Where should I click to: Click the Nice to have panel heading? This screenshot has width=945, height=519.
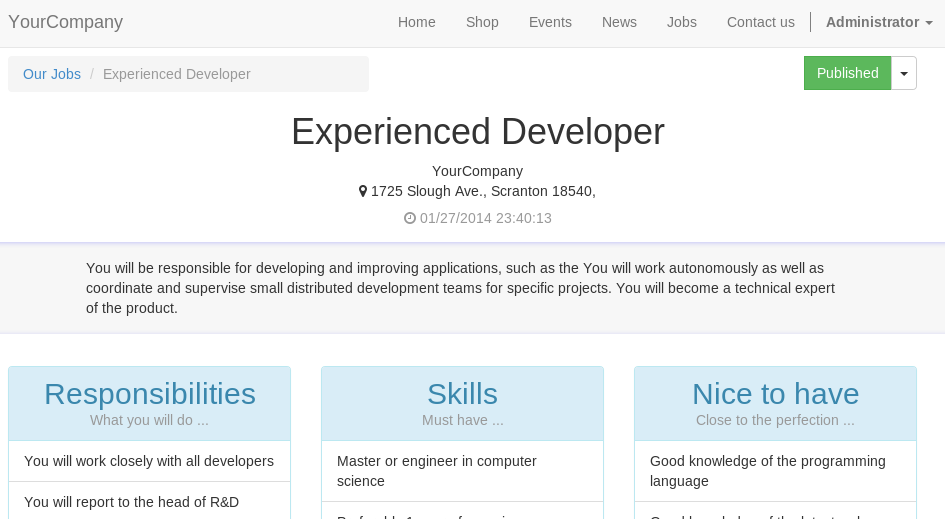pos(776,394)
